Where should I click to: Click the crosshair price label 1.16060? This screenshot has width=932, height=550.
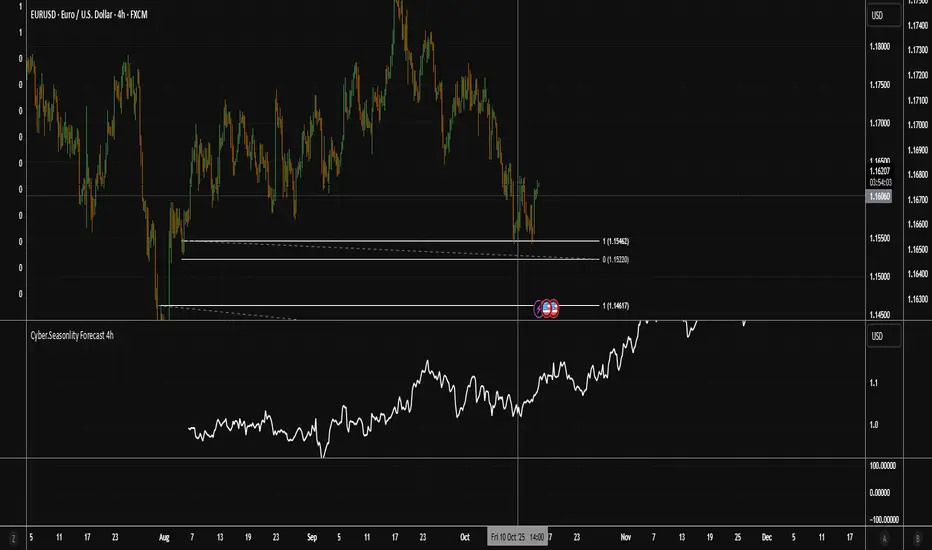tap(879, 196)
